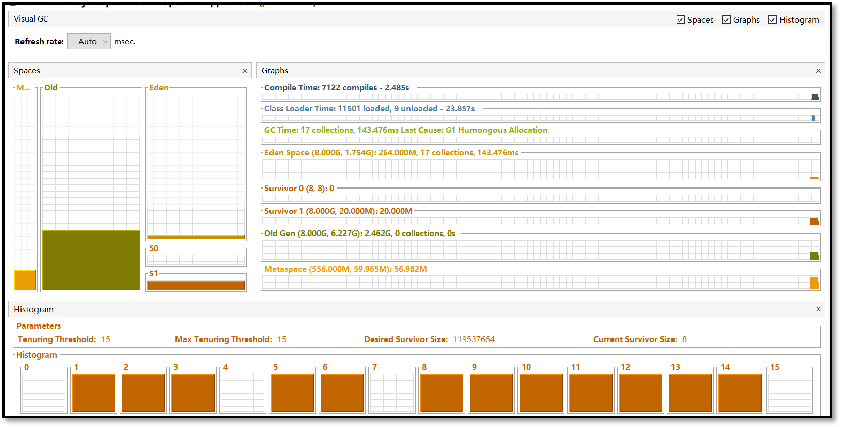Click the Old Gen graph row
This screenshot has height=427, width=841.
coord(540,247)
